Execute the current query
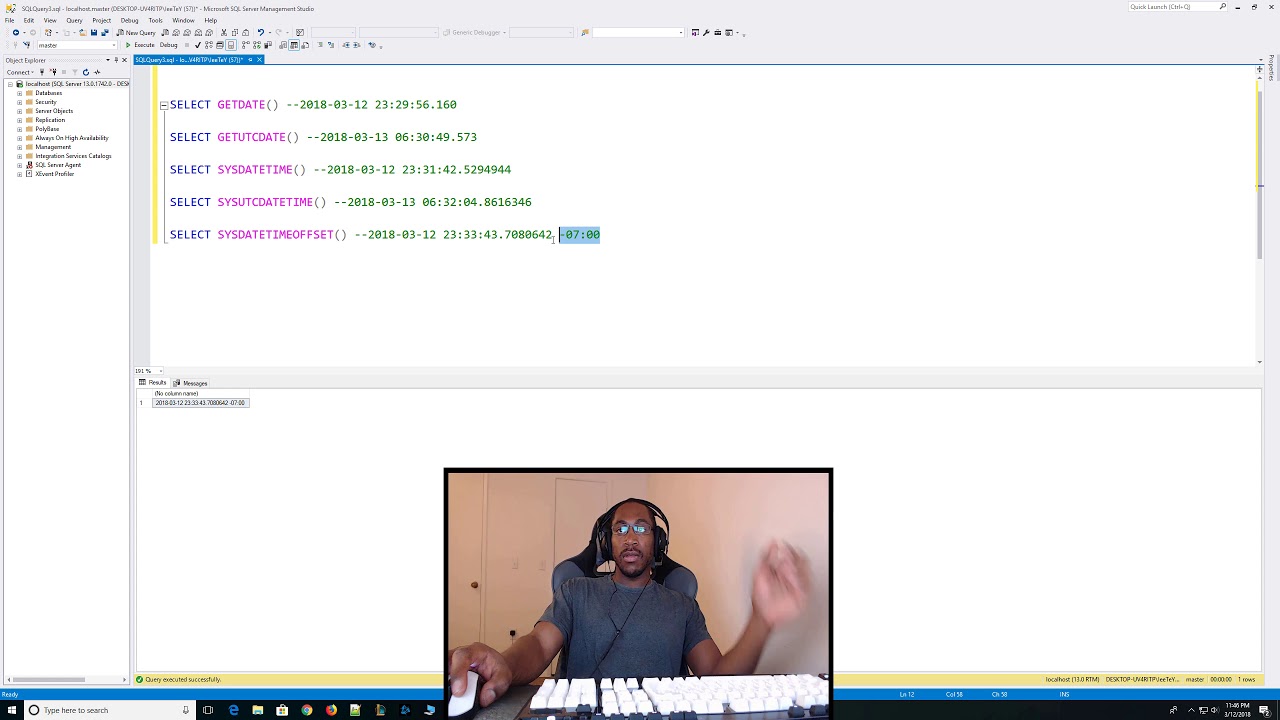 click(140, 45)
